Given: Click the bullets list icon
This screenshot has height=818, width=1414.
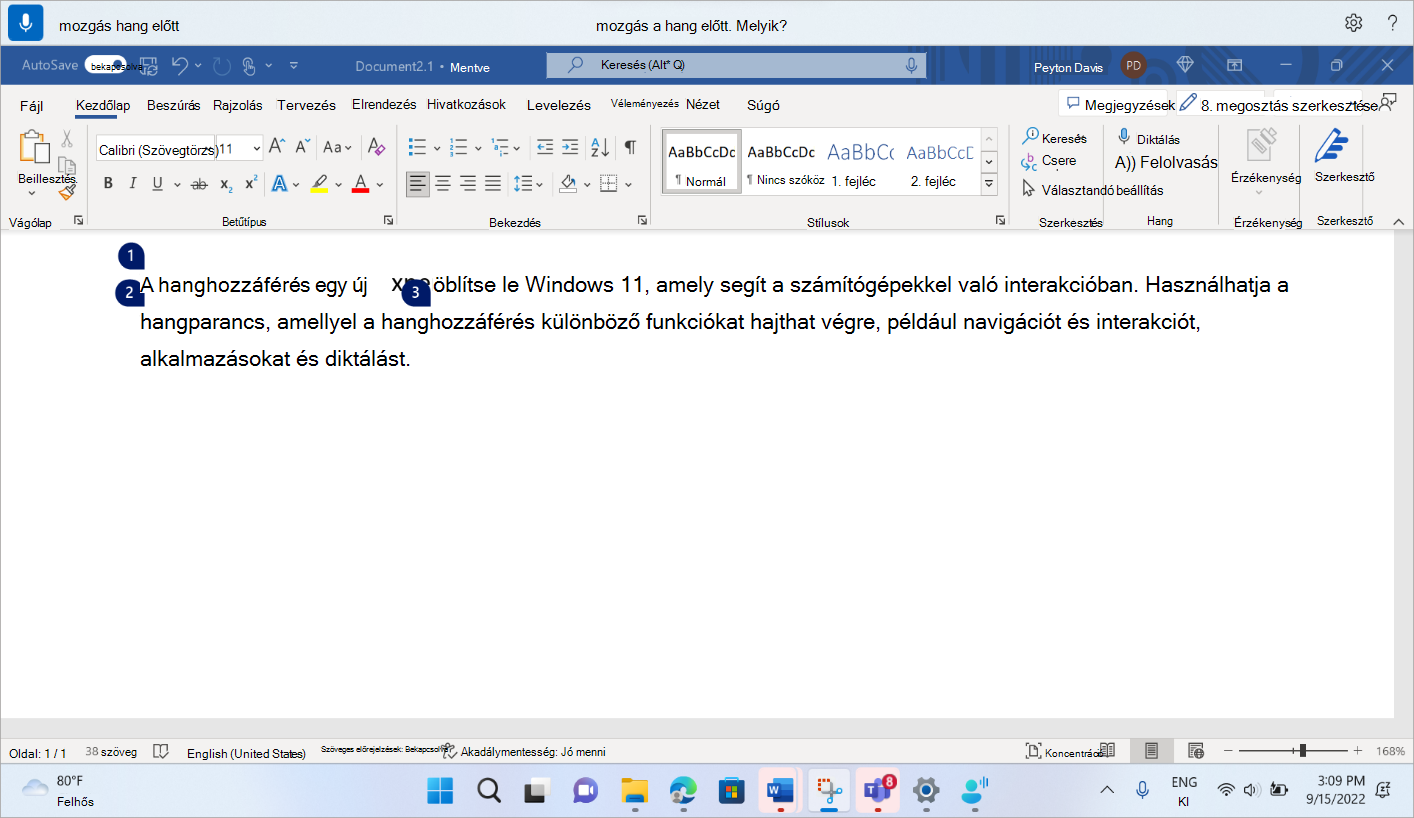Looking at the screenshot, I should point(418,147).
